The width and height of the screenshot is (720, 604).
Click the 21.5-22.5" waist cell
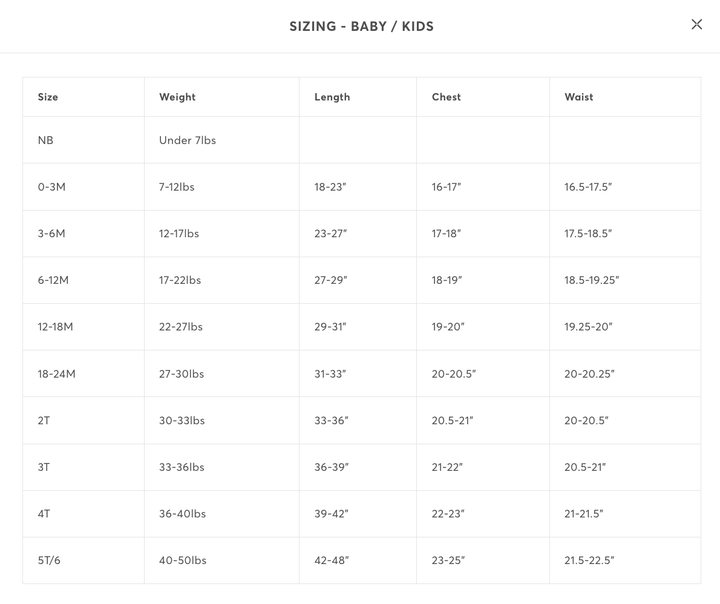click(x=589, y=560)
